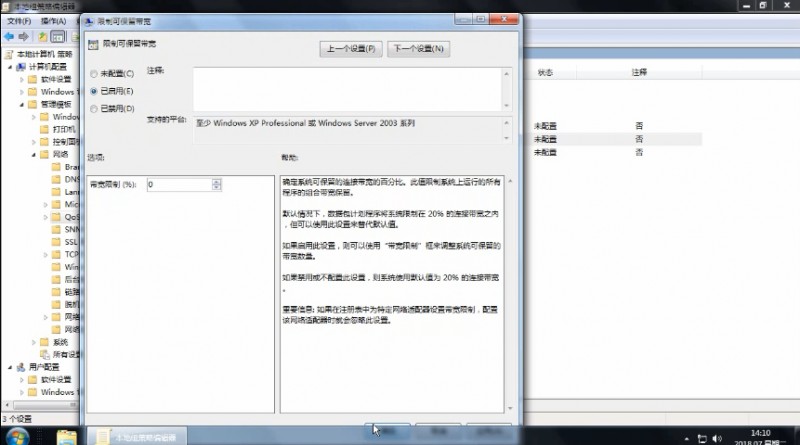Click the 注释 box scroll-down arrow
The width and height of the screenshot is (800, 445).
point(507,106)
